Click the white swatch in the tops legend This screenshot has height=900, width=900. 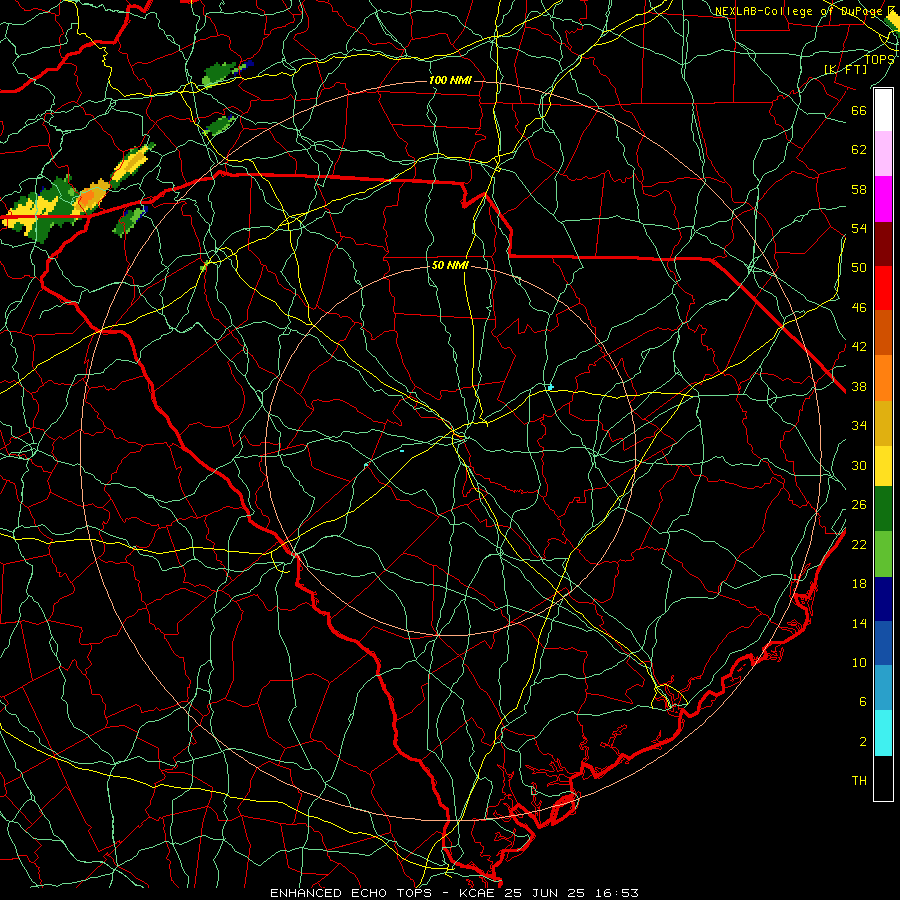coord(883,110)
